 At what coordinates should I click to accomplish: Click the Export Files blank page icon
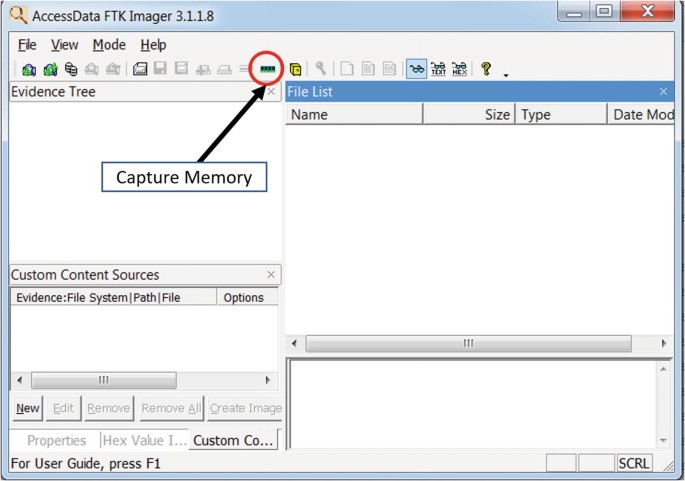tap(347, 69)
